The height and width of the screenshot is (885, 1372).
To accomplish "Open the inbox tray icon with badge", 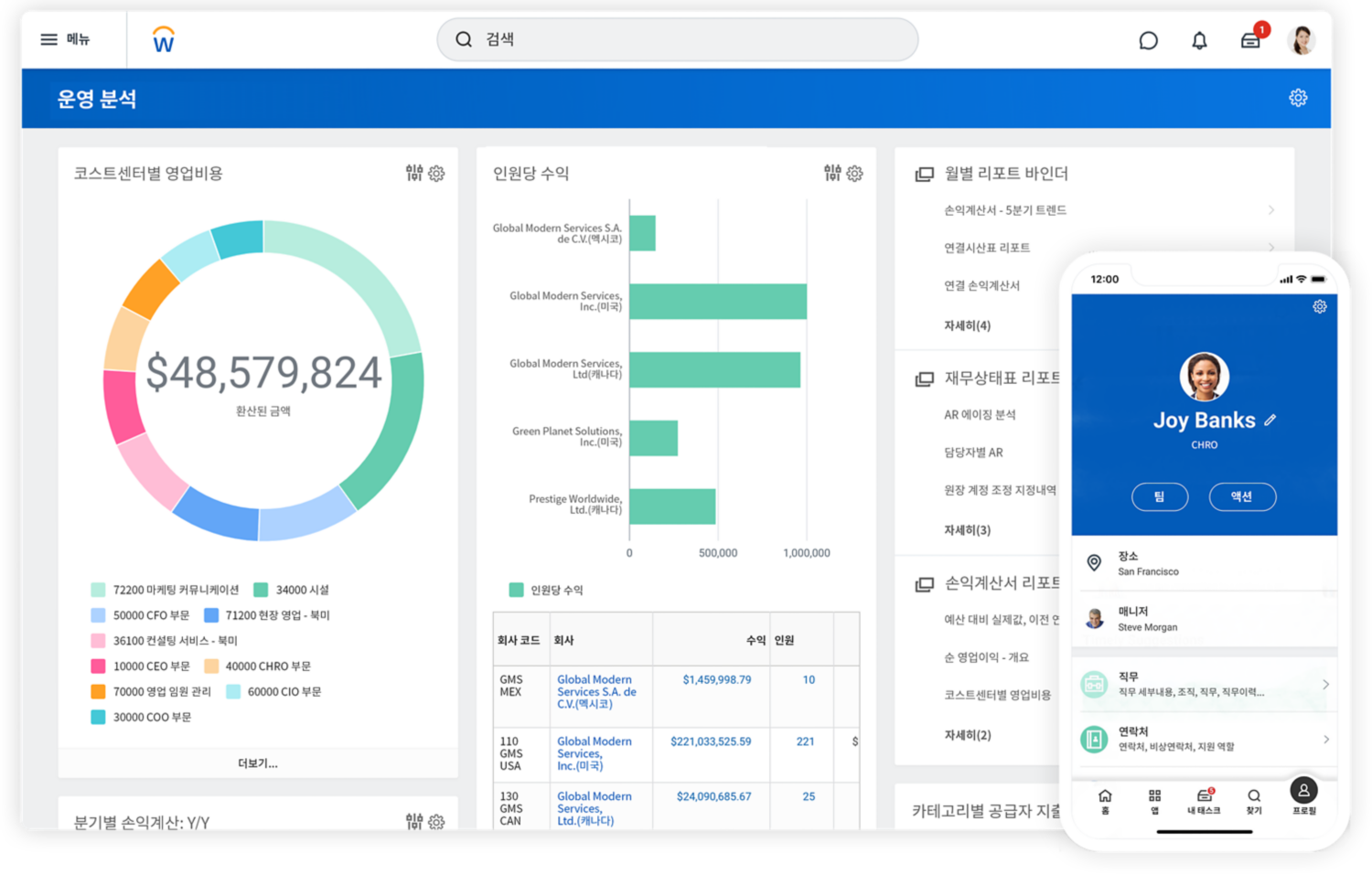I will (1250, 40).
